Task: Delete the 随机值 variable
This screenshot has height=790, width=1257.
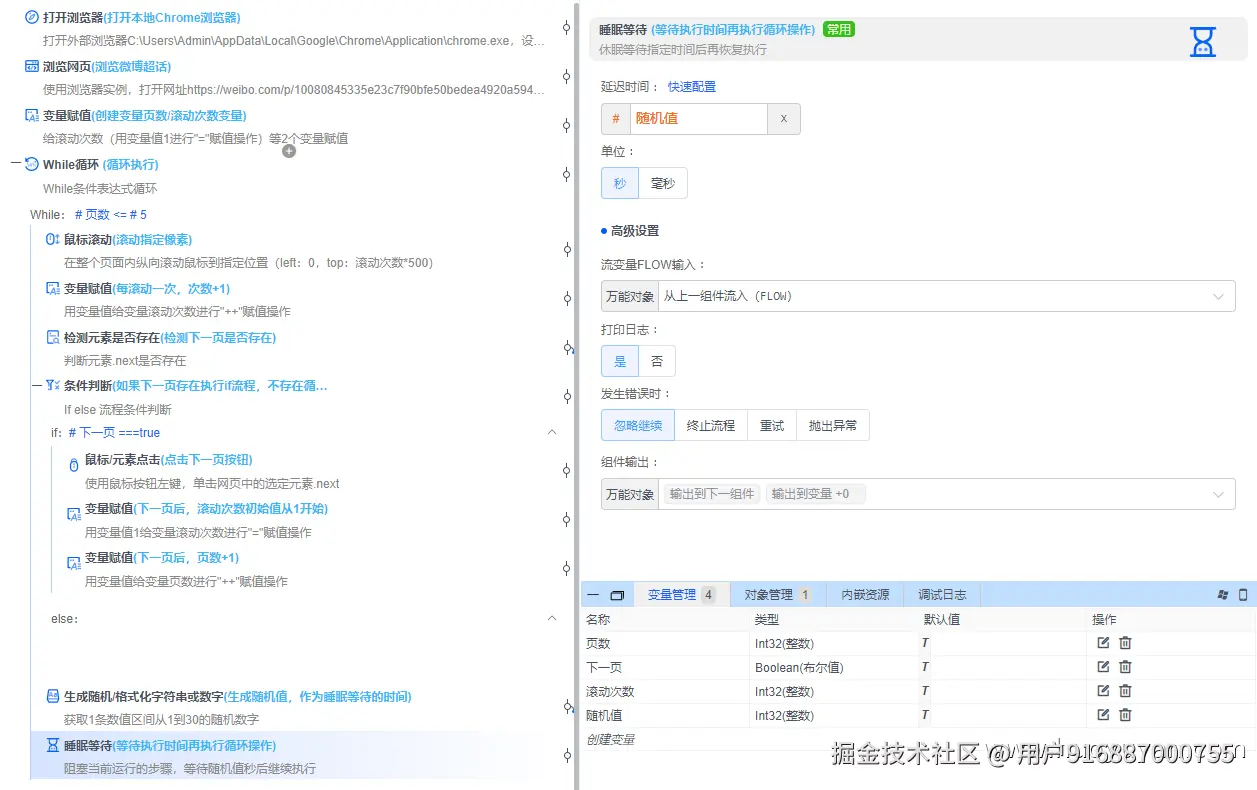Action: [1125, 715]
